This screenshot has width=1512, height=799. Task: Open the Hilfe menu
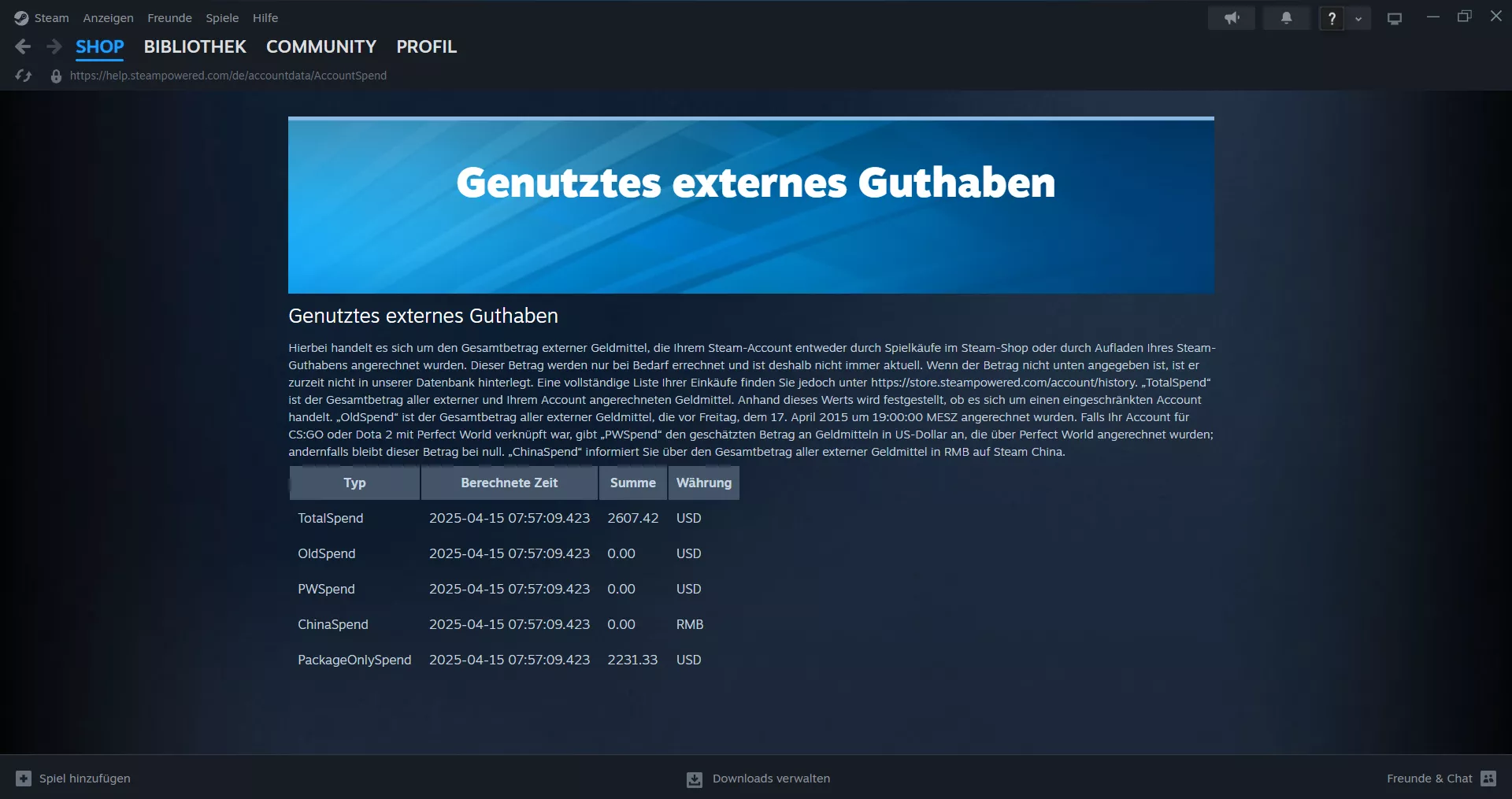(x=265, y=17)
